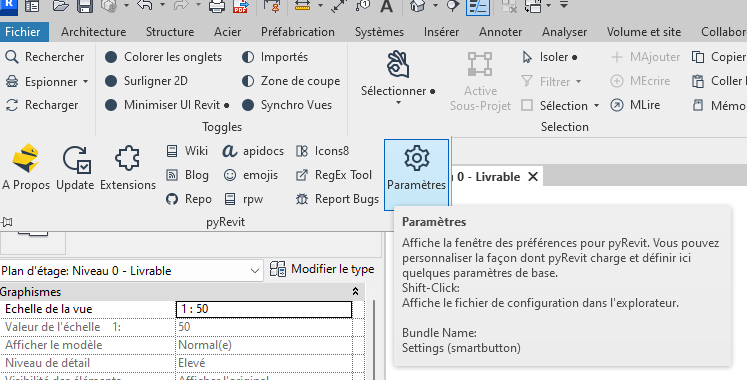Click the Afficher le modèle value Normal(e)
The height and width of the screenshot is (380, 747).
point(264,345)
